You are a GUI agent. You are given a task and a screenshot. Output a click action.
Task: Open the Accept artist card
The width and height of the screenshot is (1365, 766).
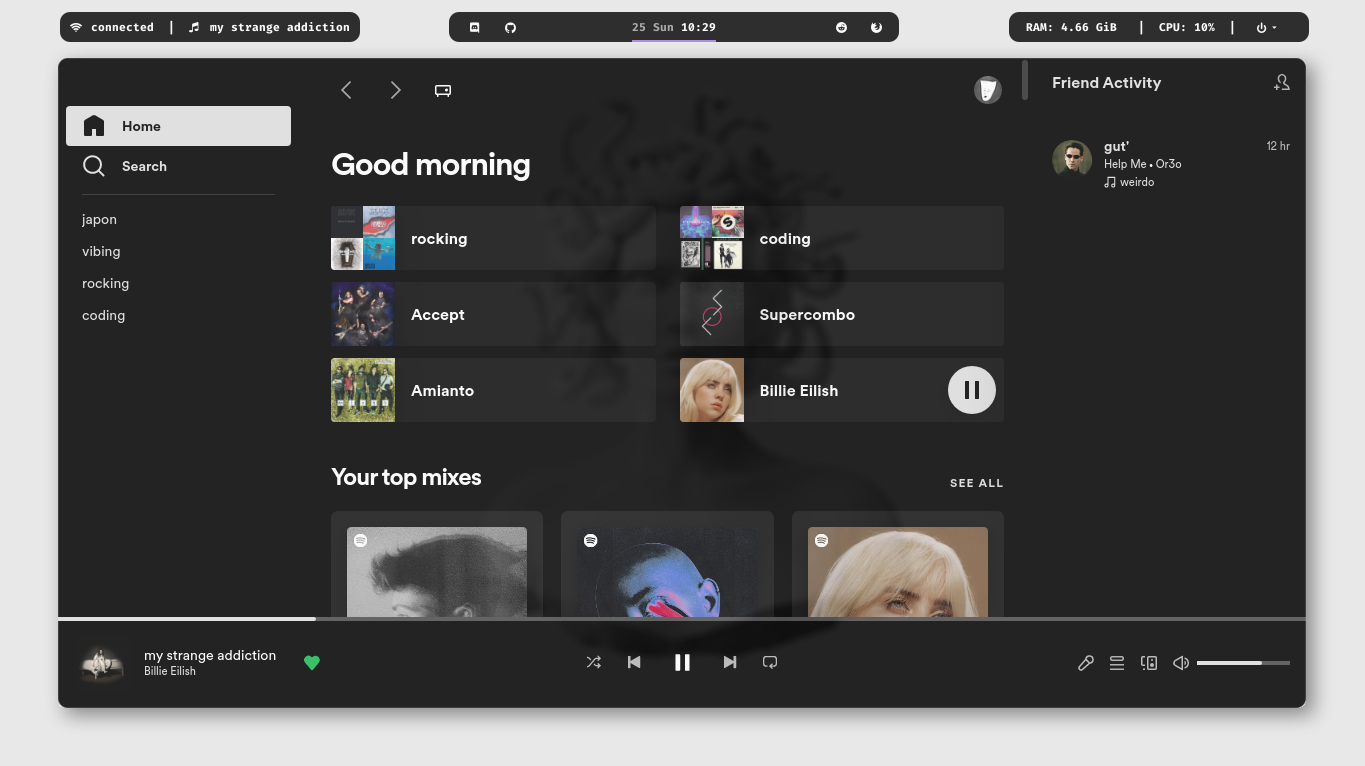[493, 314]
